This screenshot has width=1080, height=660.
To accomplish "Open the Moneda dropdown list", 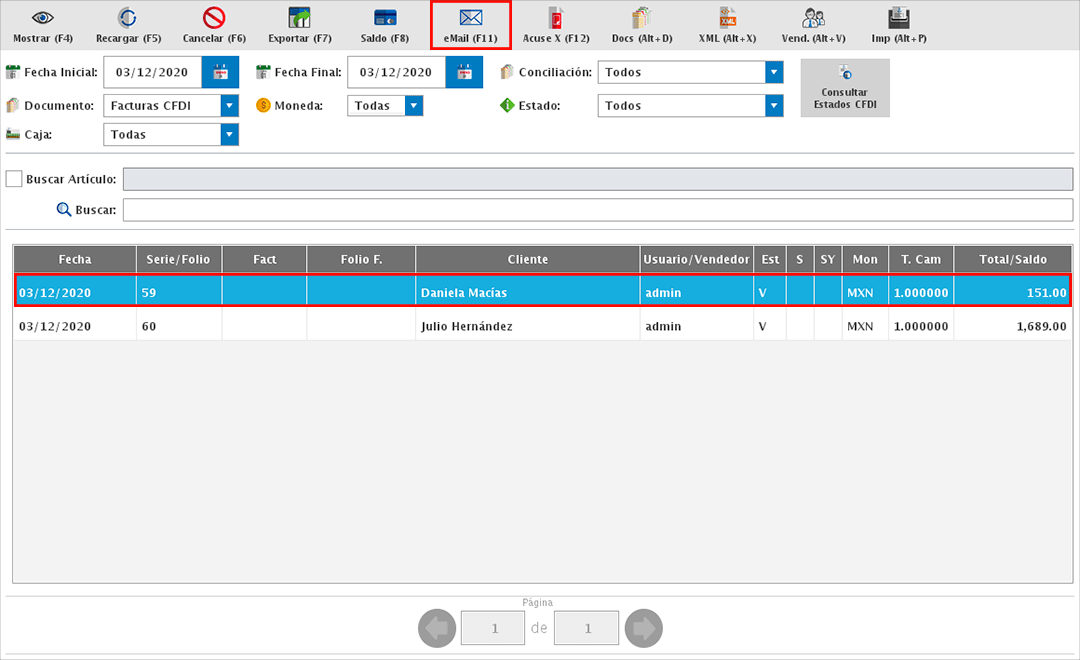I will click(414, 105).
